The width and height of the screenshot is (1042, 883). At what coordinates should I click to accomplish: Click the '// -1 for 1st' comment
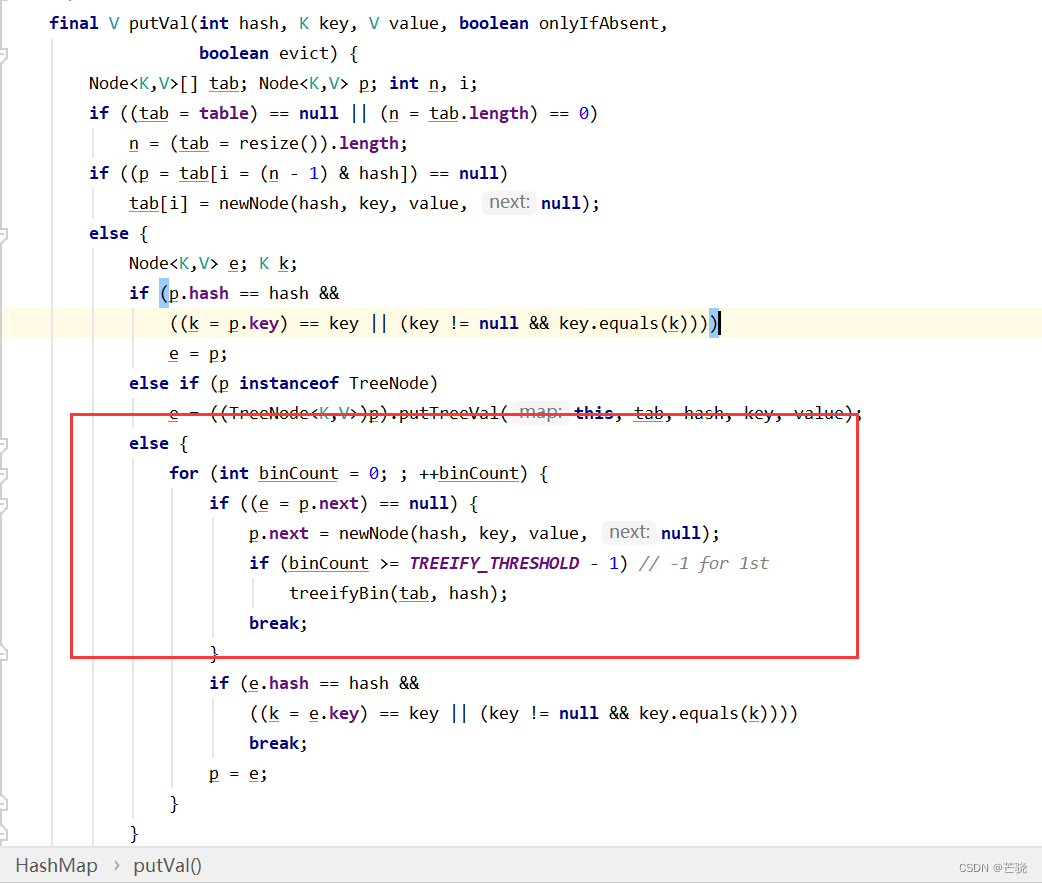(x=703, y=563)
